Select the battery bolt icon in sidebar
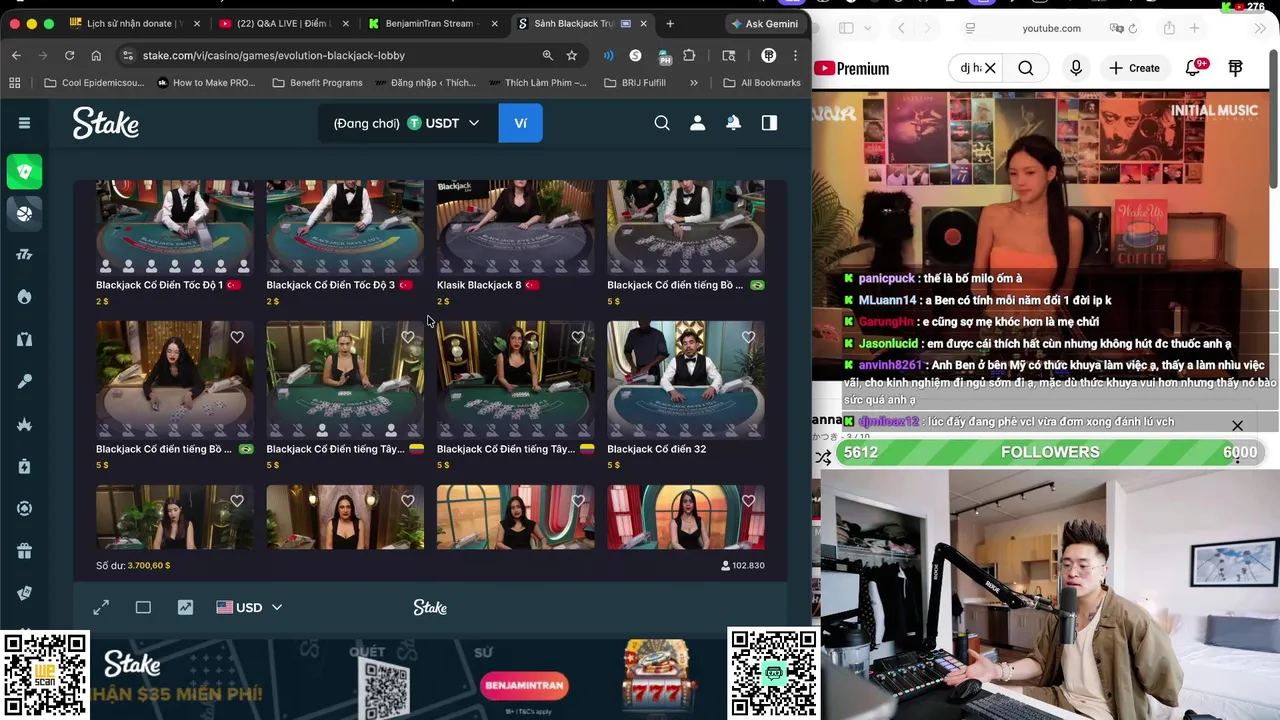 [x=25, y=466]
